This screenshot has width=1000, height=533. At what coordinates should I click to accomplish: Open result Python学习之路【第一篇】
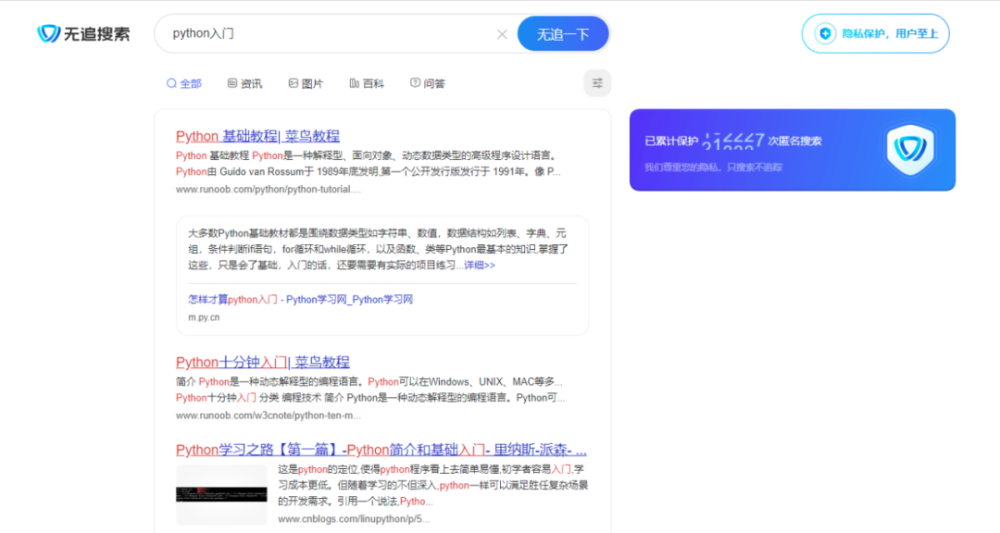381,449
